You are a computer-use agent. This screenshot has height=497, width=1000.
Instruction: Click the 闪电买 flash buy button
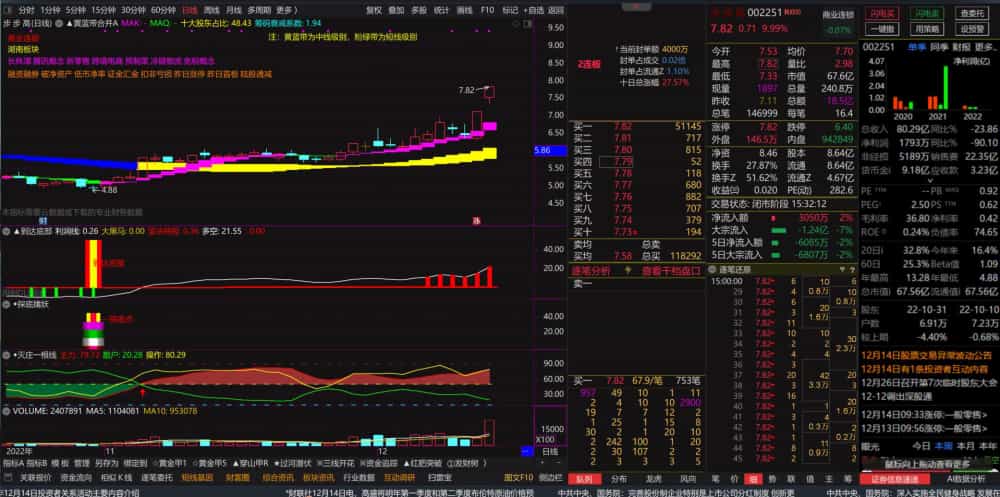(x=882, y=13)
